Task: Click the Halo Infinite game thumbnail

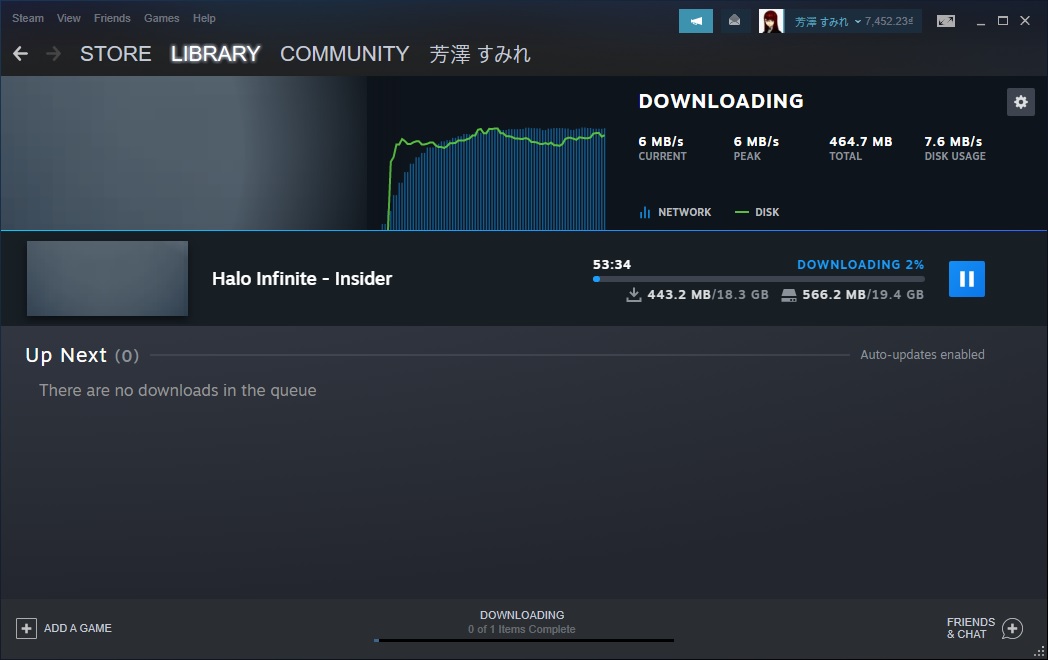Action: pyautogui.click(x=107, y=278)
